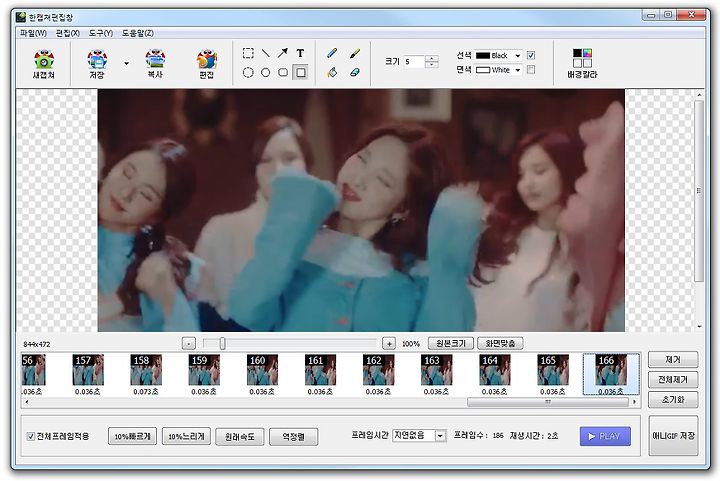720x481 pixels.
Task: Open the 도움말(Z) menu
Action: click(x=138, y=33)
